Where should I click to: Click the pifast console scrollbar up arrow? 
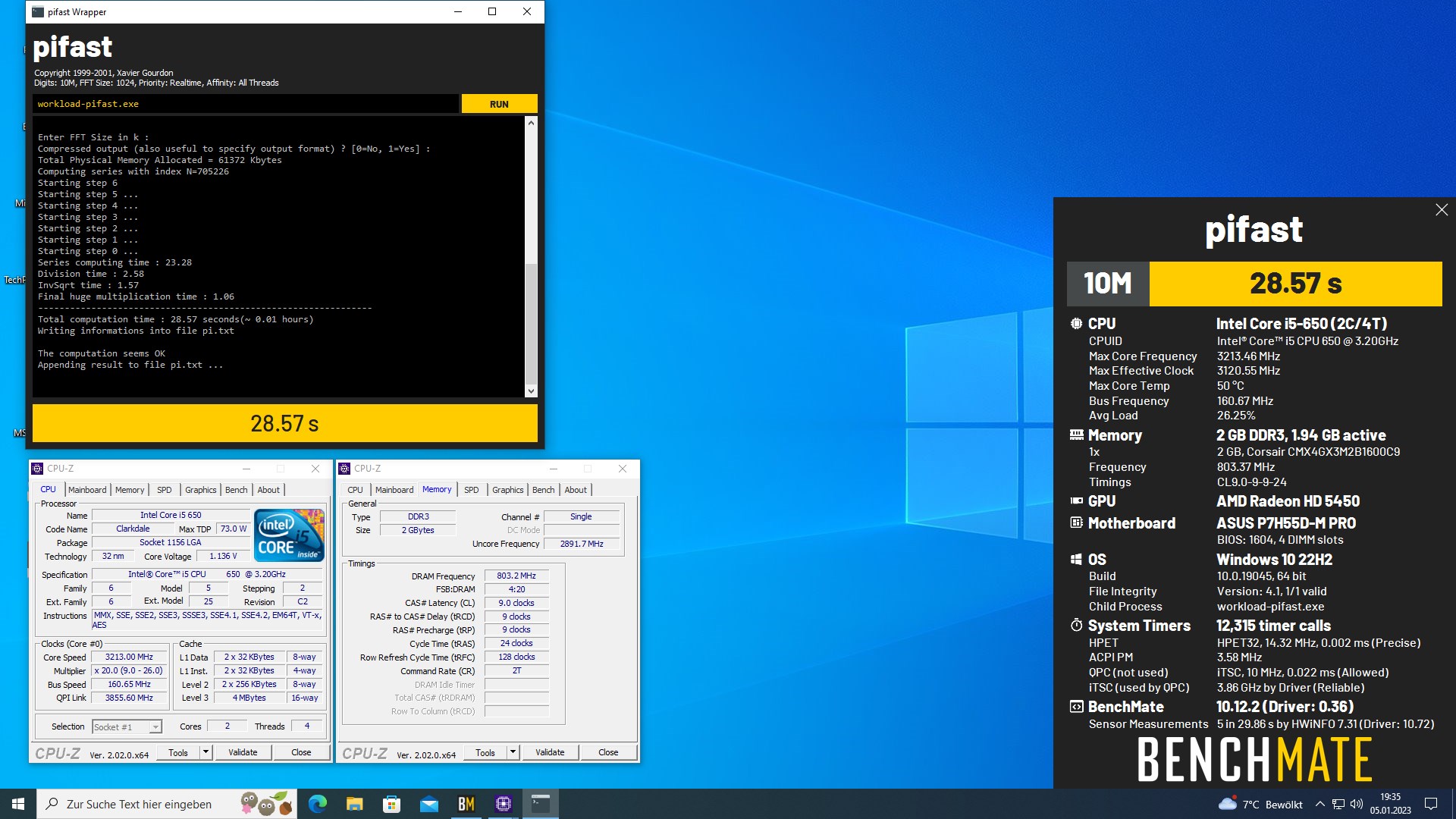coord(531,123)
